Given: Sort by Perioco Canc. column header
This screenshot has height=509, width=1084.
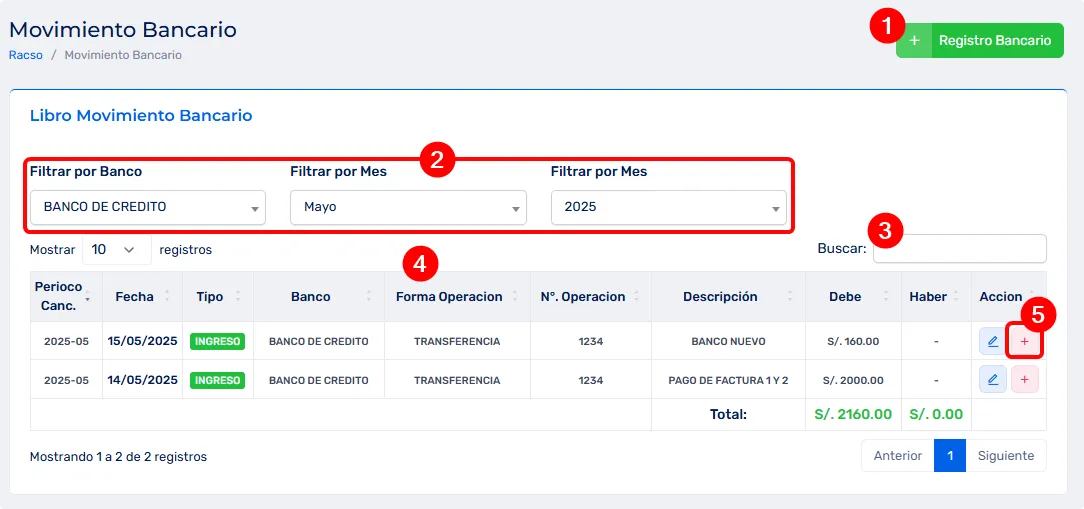Looking at the screenshot, I should click(59, 296).
